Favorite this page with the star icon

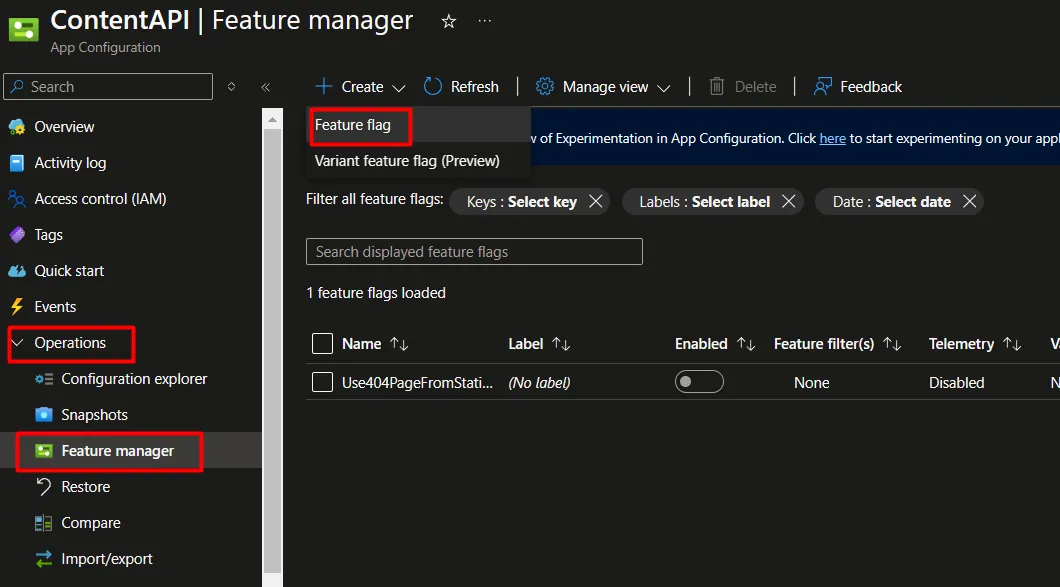pos(448,22)
